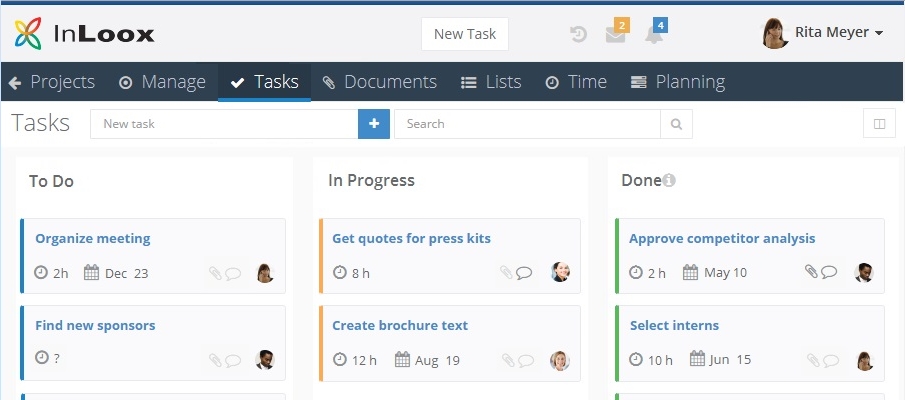905x400 pixels.
Task: Open Approve competitor analysis task
Action: [722, 238]
